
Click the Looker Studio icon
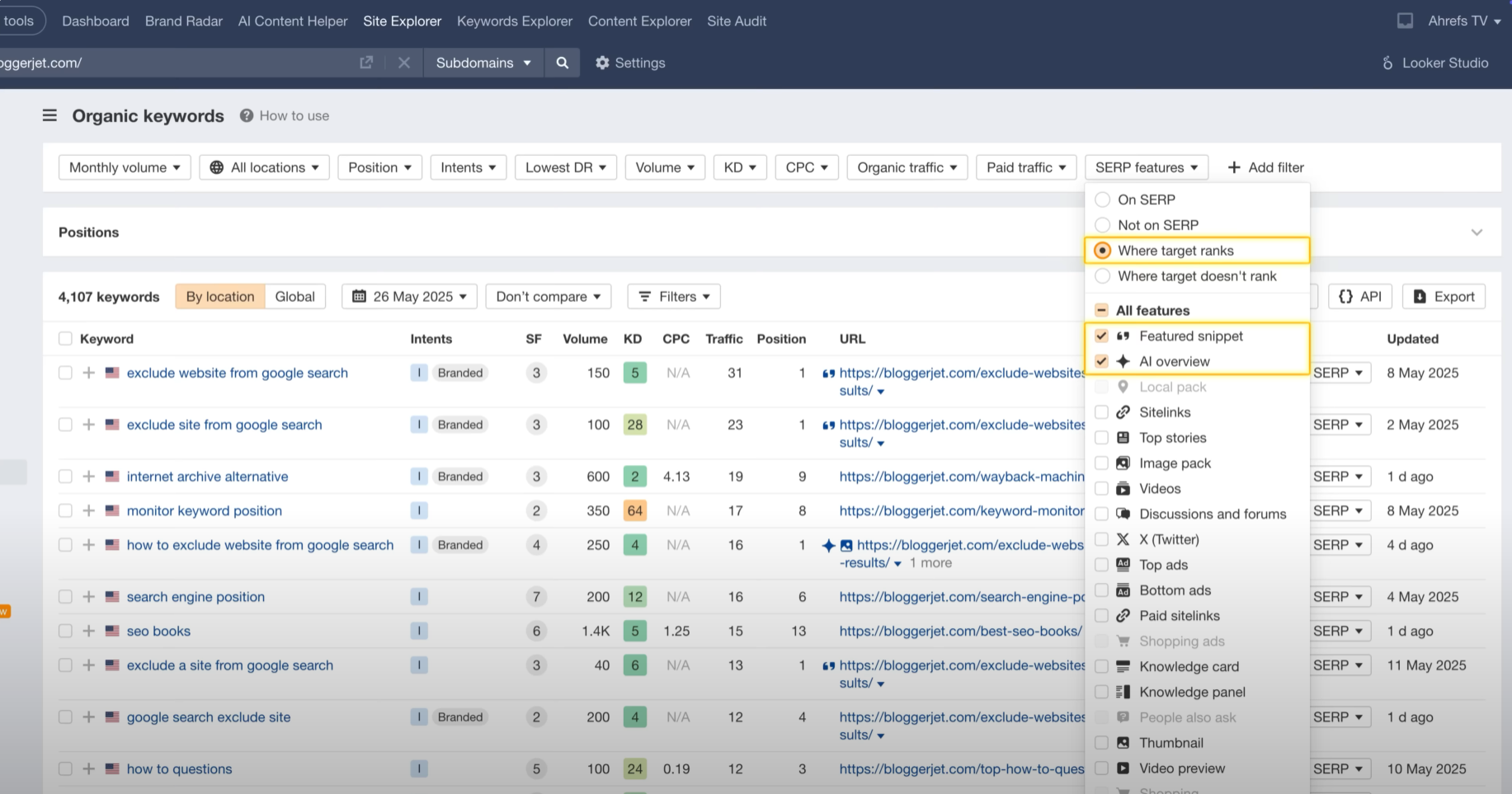pos(1387,63)
